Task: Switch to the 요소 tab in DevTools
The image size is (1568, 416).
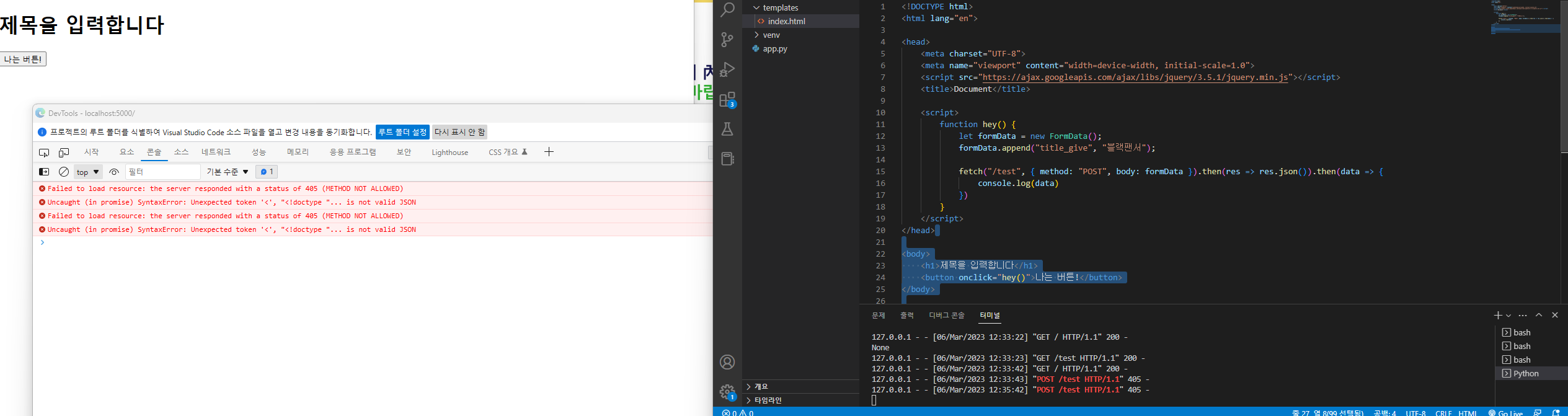Action: (127, 152)
